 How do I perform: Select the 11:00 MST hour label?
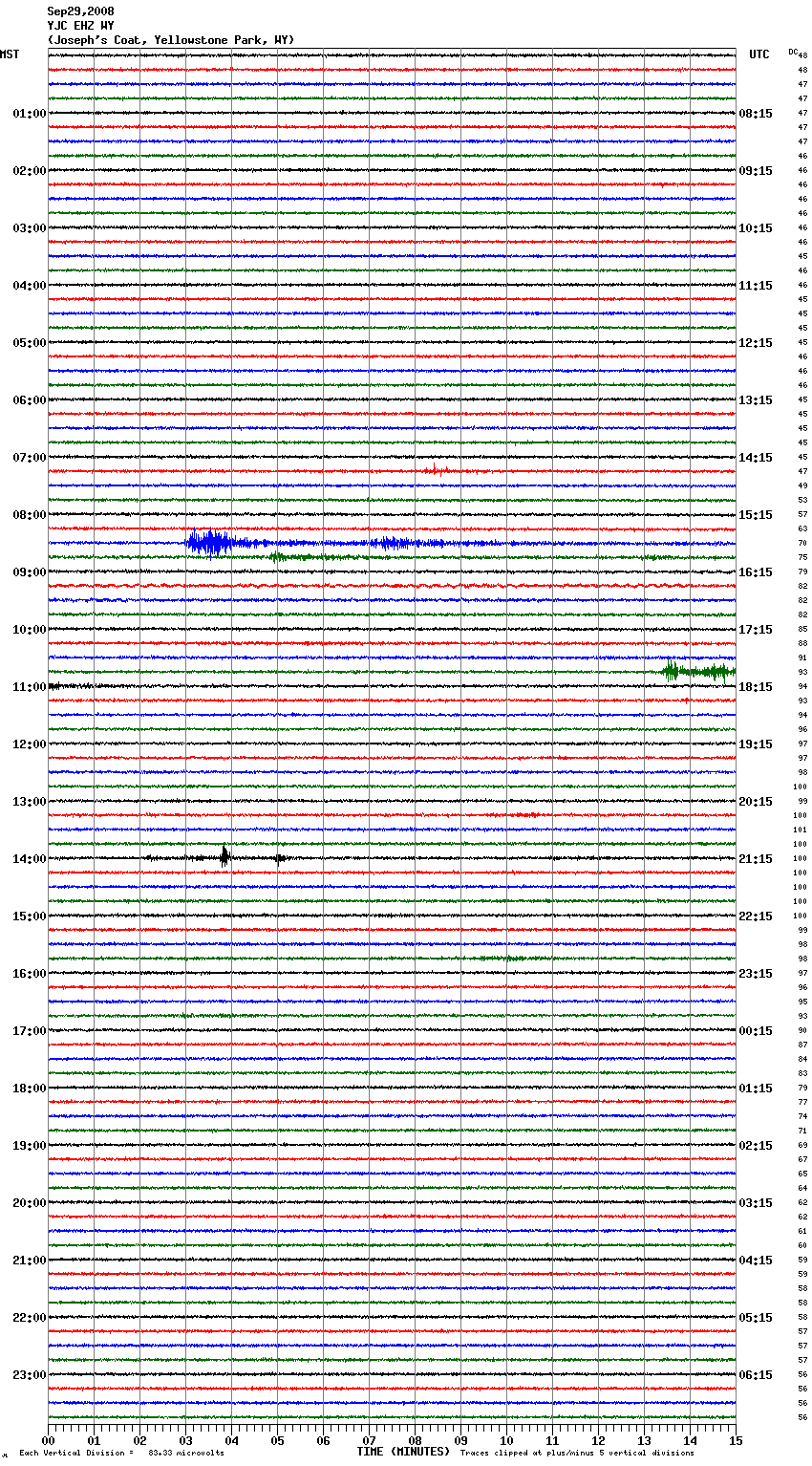[30, 687]
